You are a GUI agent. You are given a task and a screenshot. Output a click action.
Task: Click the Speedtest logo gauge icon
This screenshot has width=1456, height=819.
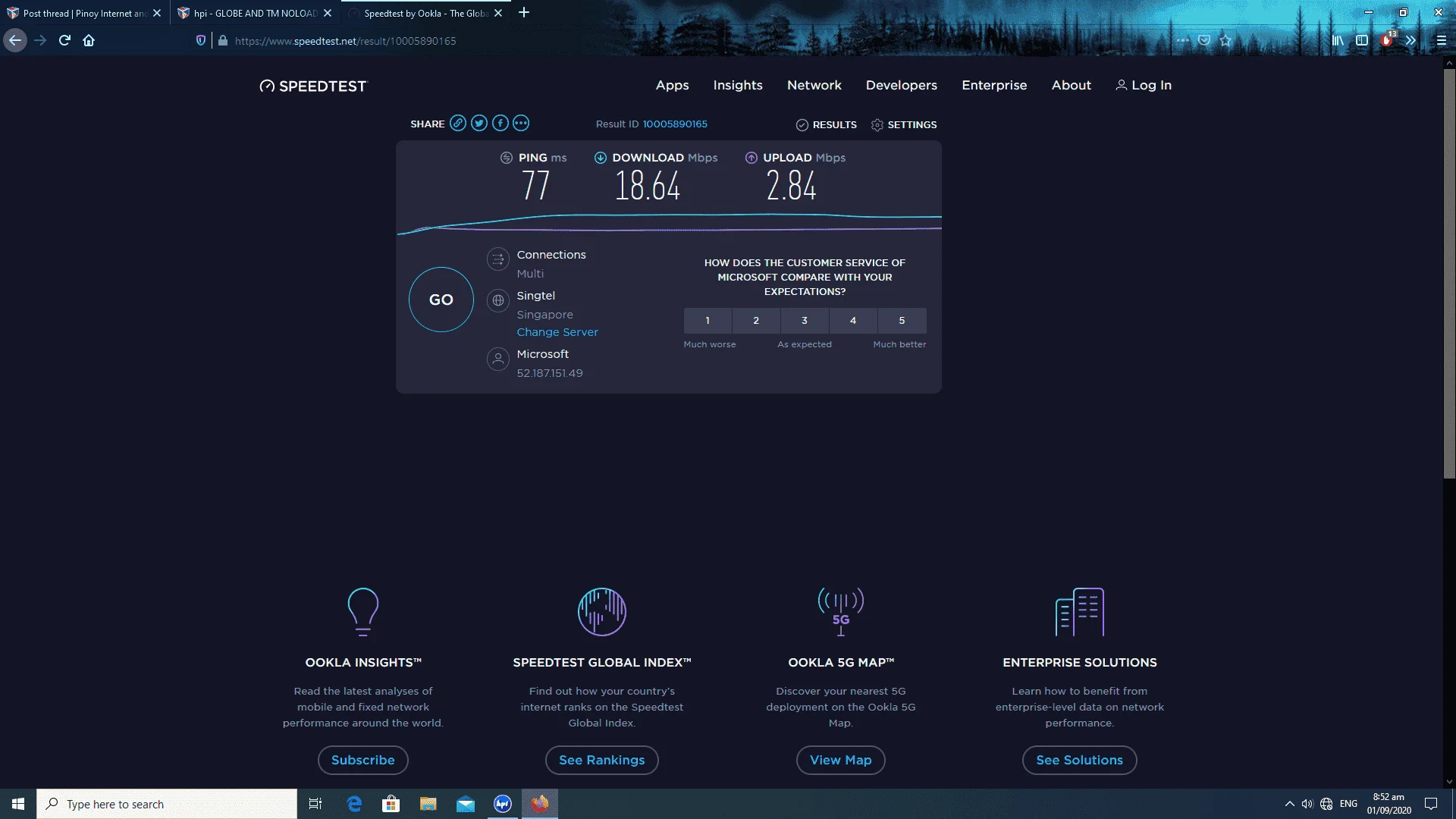[x=267, y=86]
